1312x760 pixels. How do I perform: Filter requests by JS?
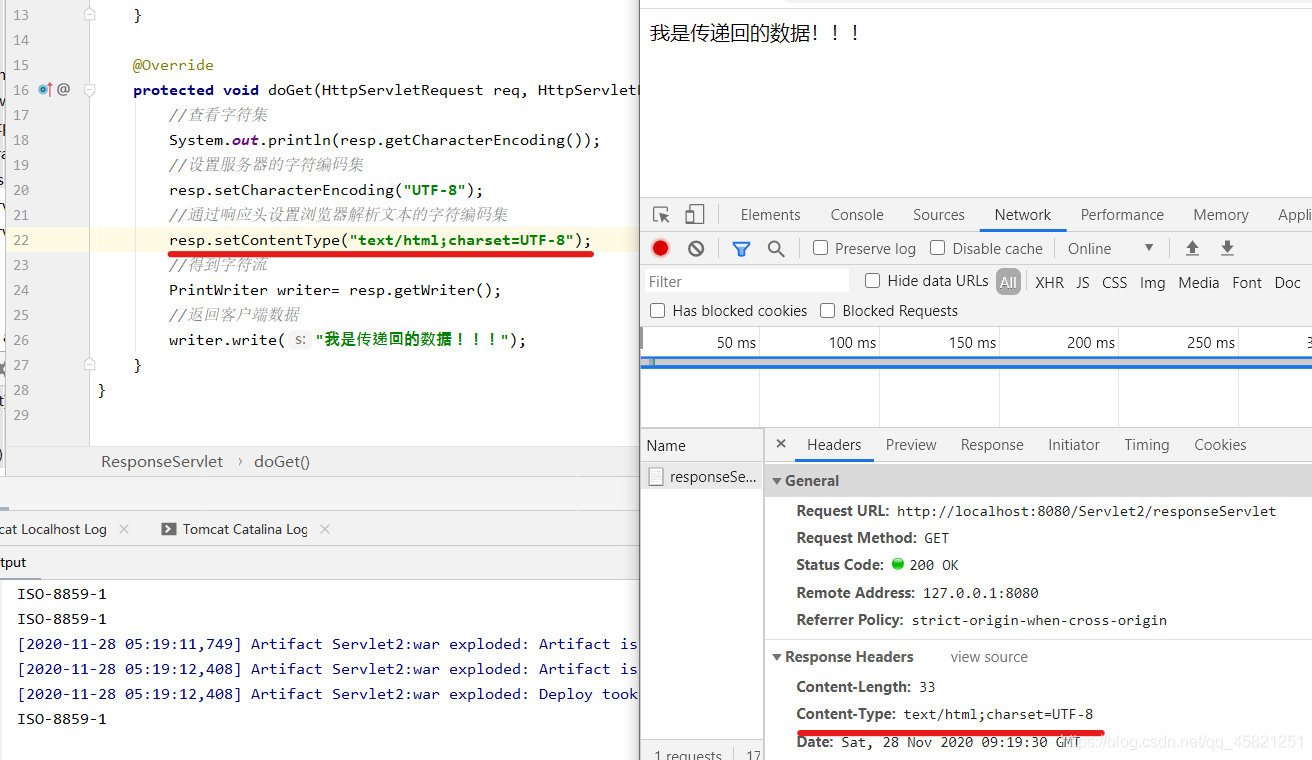pyautogui.click(x=1083, y=283)
